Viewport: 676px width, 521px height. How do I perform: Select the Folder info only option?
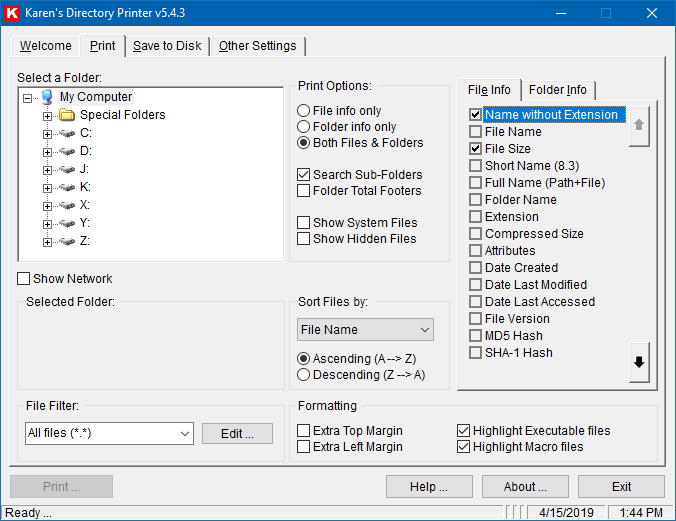(304, 127)
